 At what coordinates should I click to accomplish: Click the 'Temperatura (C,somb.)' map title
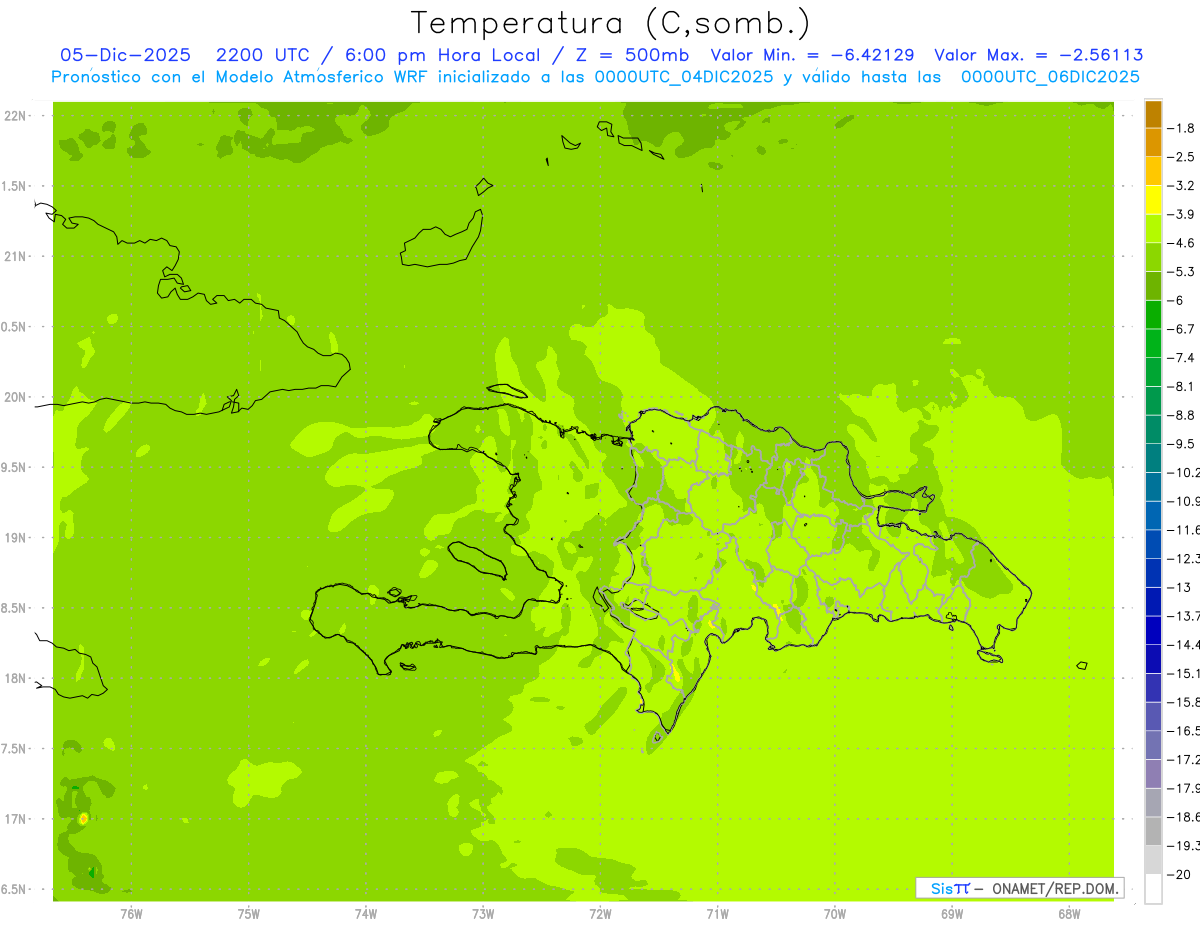coord(611,23)
